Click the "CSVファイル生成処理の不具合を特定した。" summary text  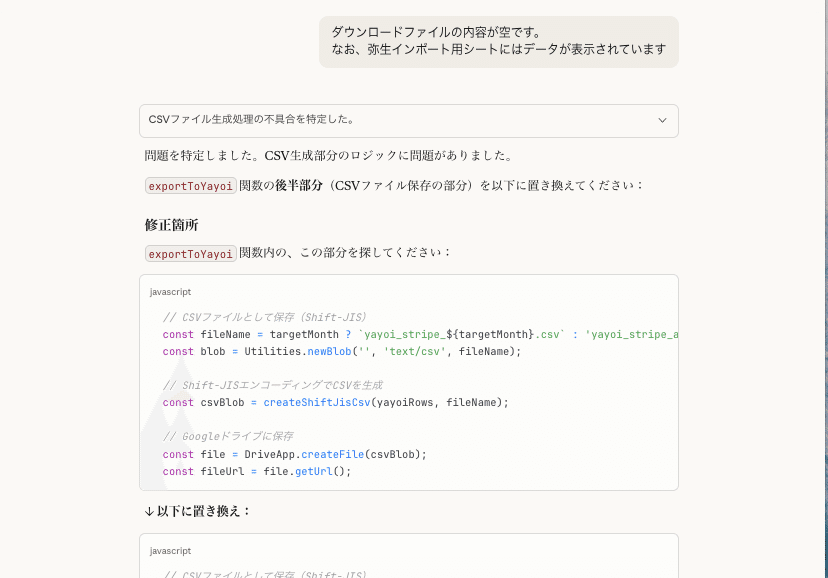click(252, 120)
